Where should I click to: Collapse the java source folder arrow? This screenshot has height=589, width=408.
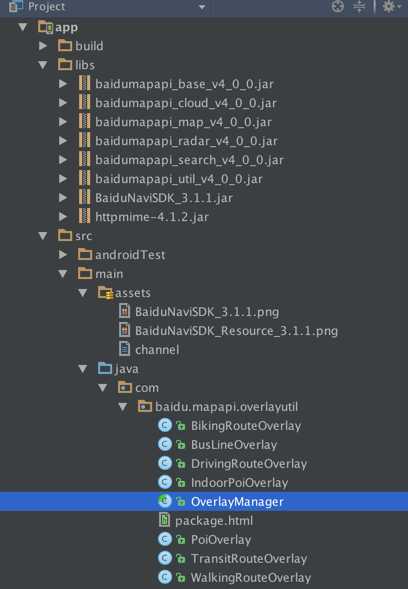(x=83, y=369)
